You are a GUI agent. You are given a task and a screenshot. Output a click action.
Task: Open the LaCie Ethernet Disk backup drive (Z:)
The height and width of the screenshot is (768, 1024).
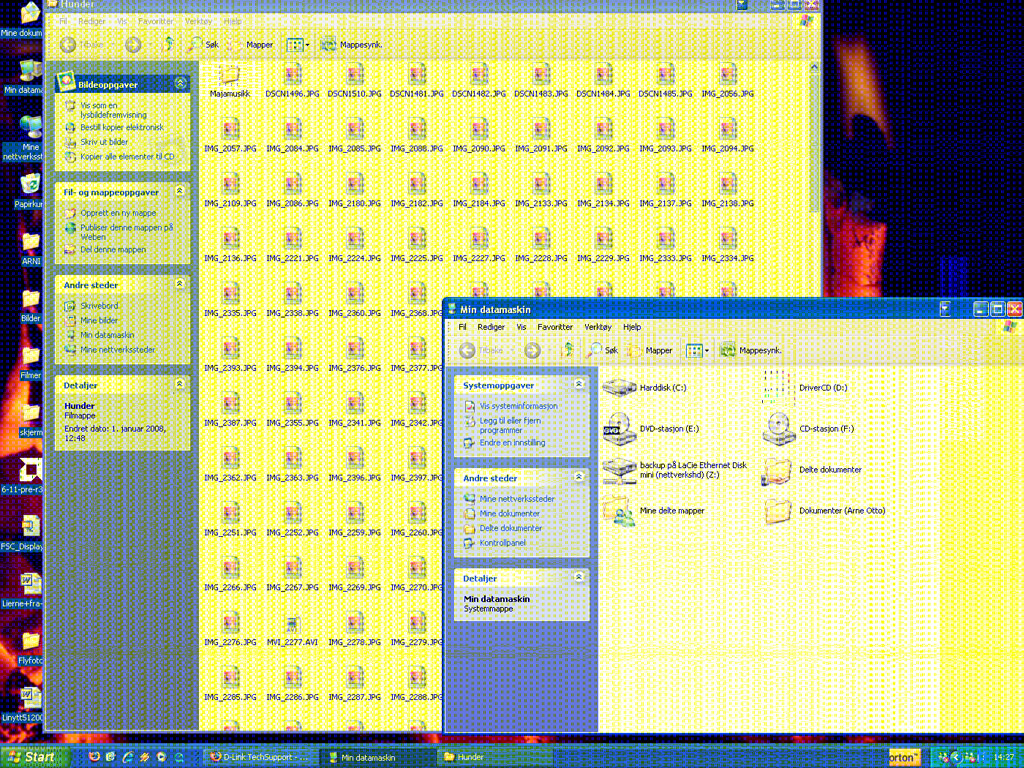[x=619, y=470]
